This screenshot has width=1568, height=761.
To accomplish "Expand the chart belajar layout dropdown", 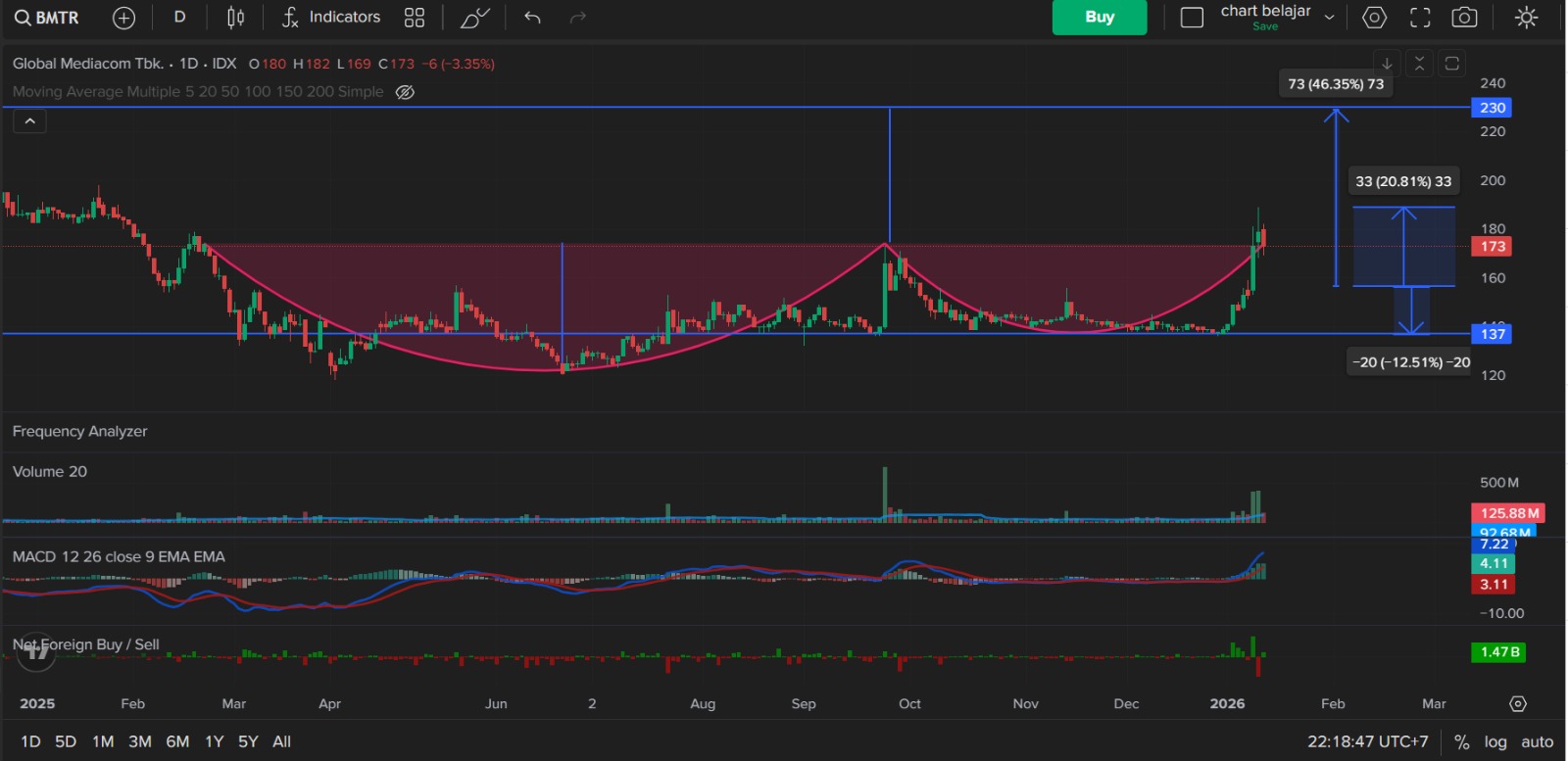I will tap(1330, 18).
